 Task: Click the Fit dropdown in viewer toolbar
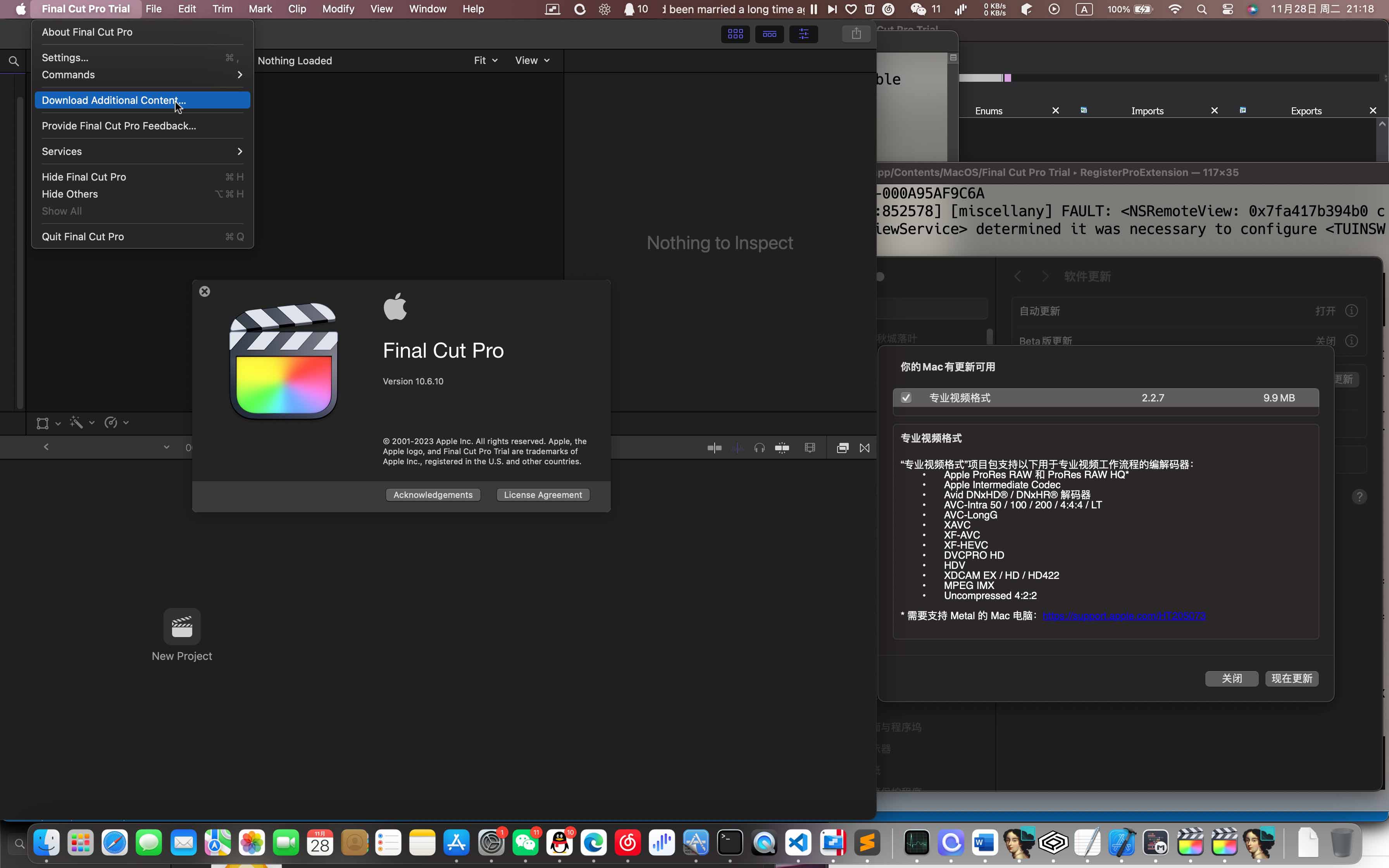484,60
